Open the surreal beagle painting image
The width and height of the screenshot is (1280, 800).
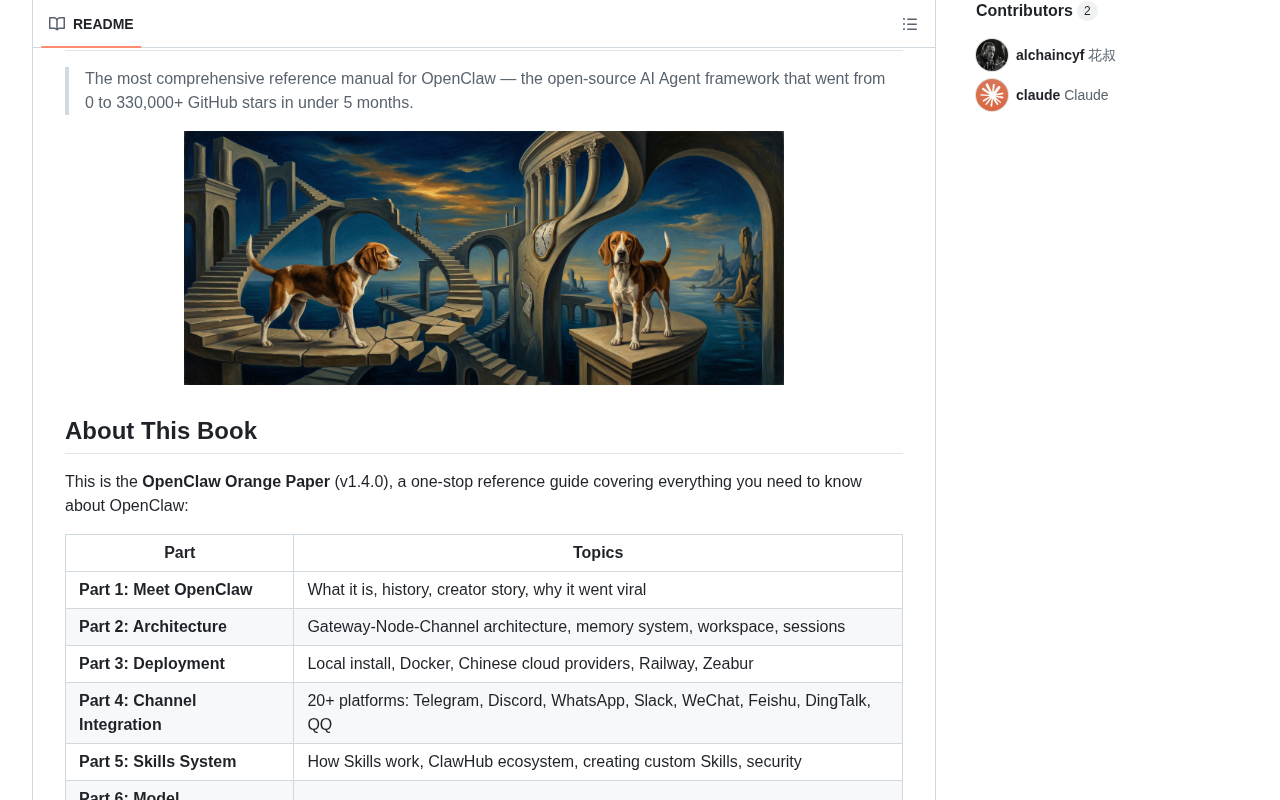pyautogui.click(x=484, y=258)
